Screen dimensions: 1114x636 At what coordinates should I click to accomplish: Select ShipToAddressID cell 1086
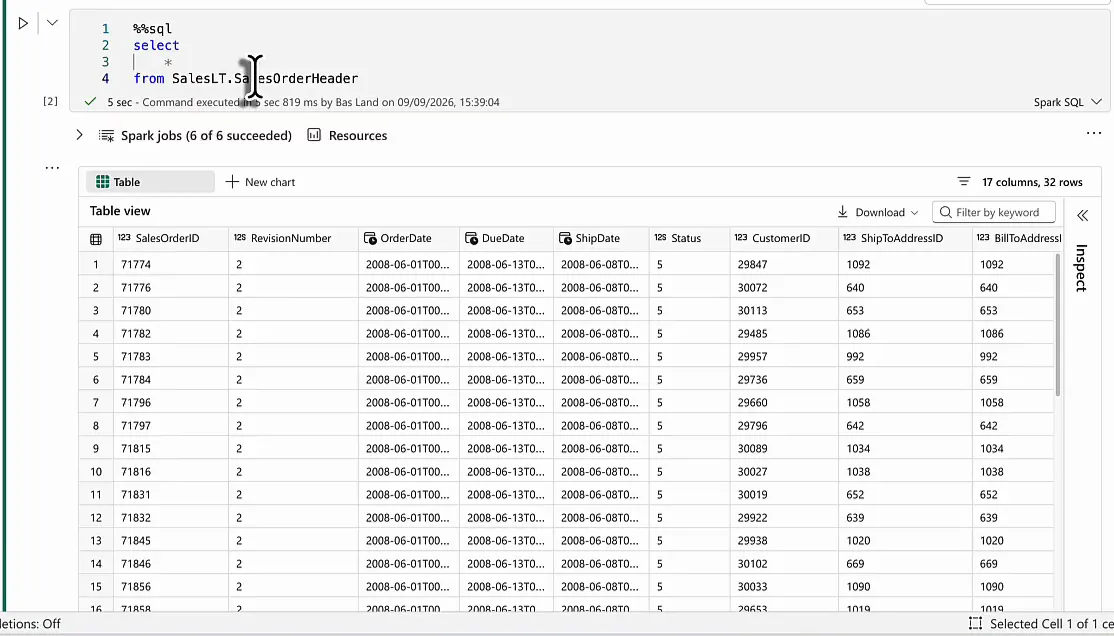point(905,333)
